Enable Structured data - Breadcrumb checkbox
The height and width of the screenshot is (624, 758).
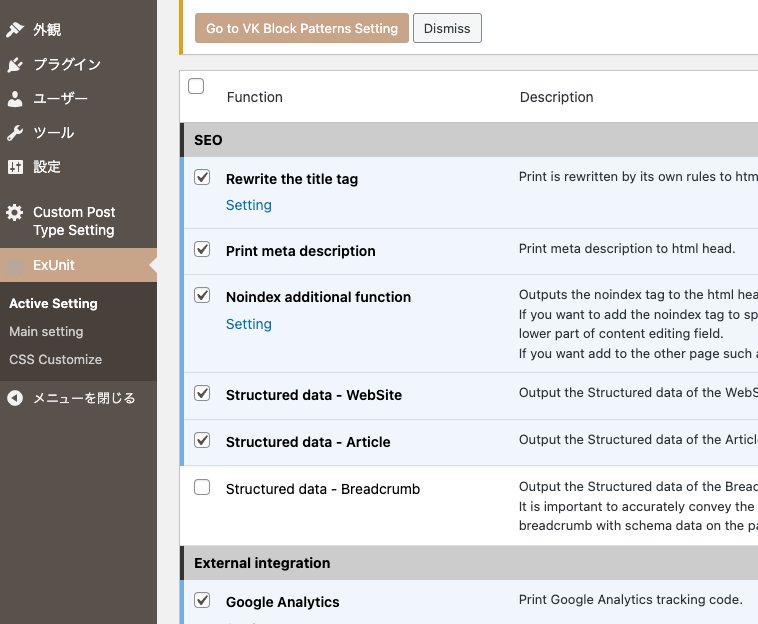point(202,487)
